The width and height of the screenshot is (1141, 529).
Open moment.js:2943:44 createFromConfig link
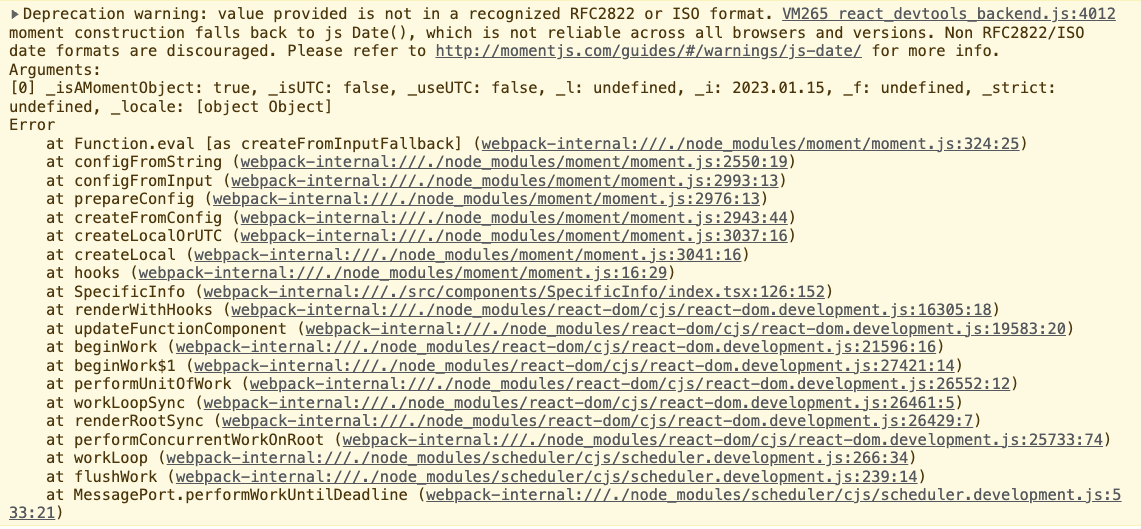click(x=514, y=218)
